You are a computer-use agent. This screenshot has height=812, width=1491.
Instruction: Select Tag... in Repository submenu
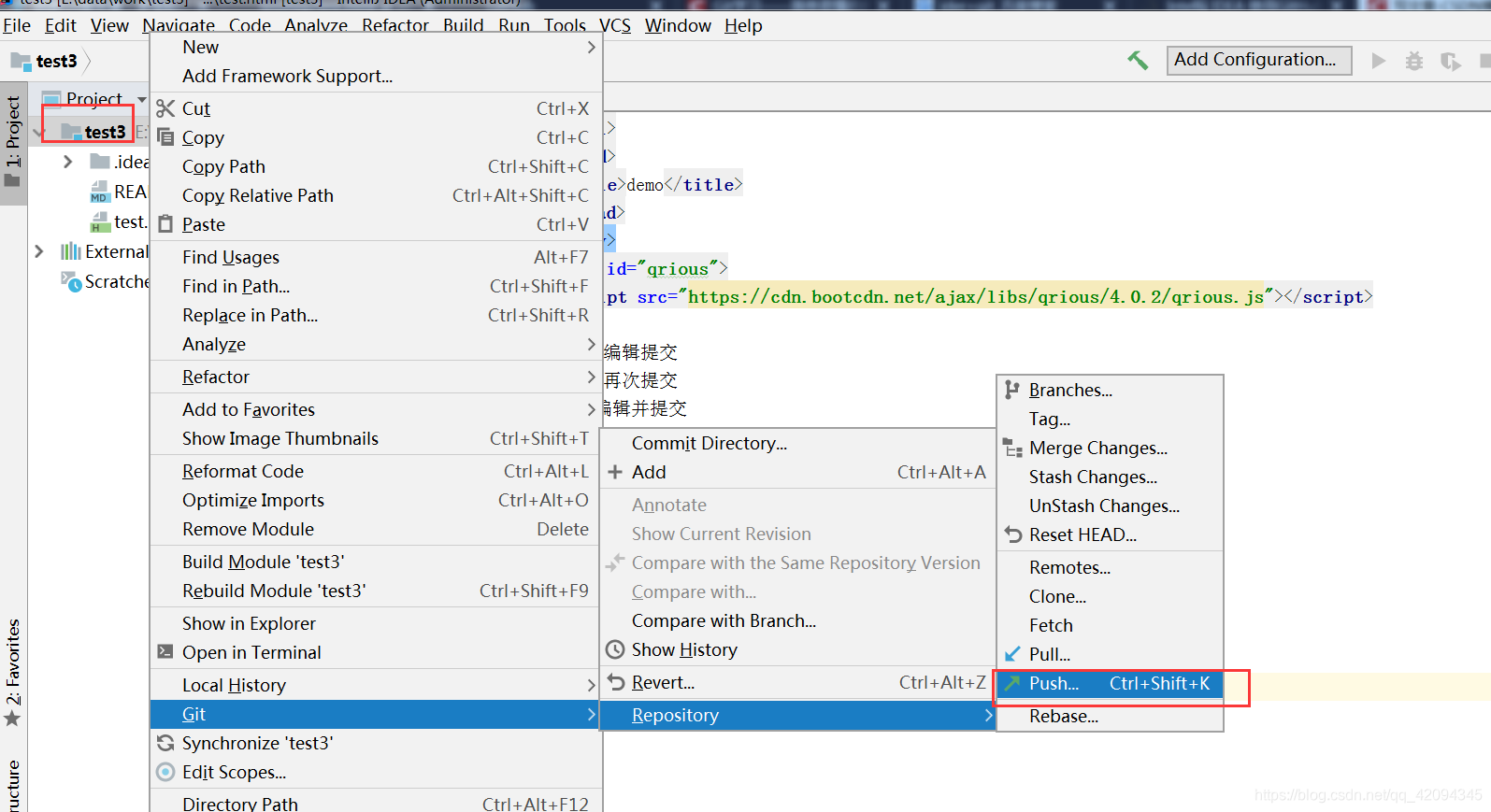pyautogui.click(x=1111, y=419)
